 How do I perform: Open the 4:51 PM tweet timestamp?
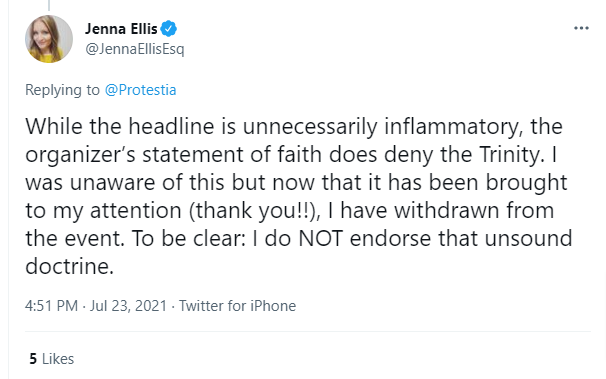(x=51, y=306)
